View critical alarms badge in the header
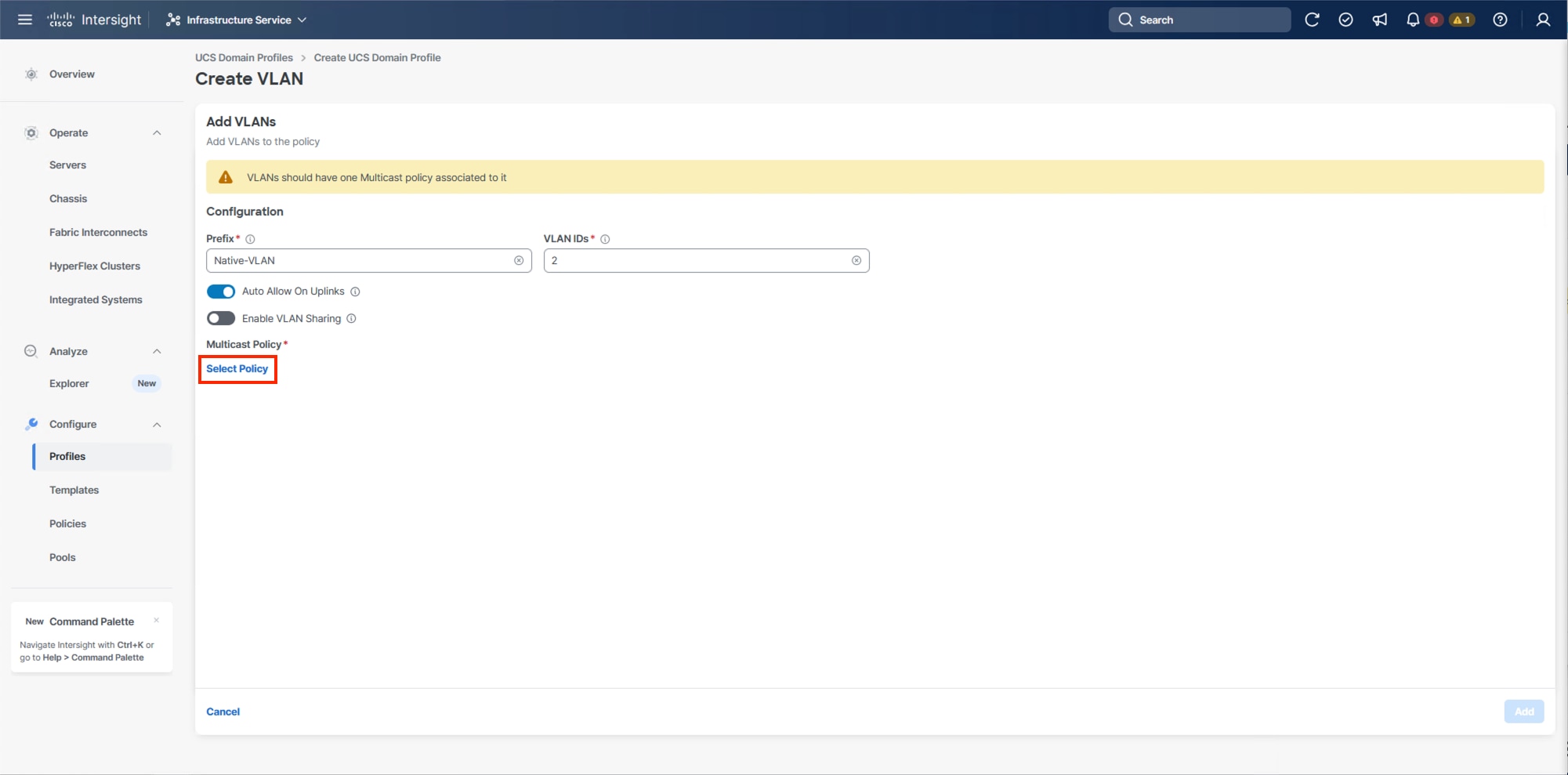The height and width of the screenshot is (775, 1568). tap(1435, 20)
